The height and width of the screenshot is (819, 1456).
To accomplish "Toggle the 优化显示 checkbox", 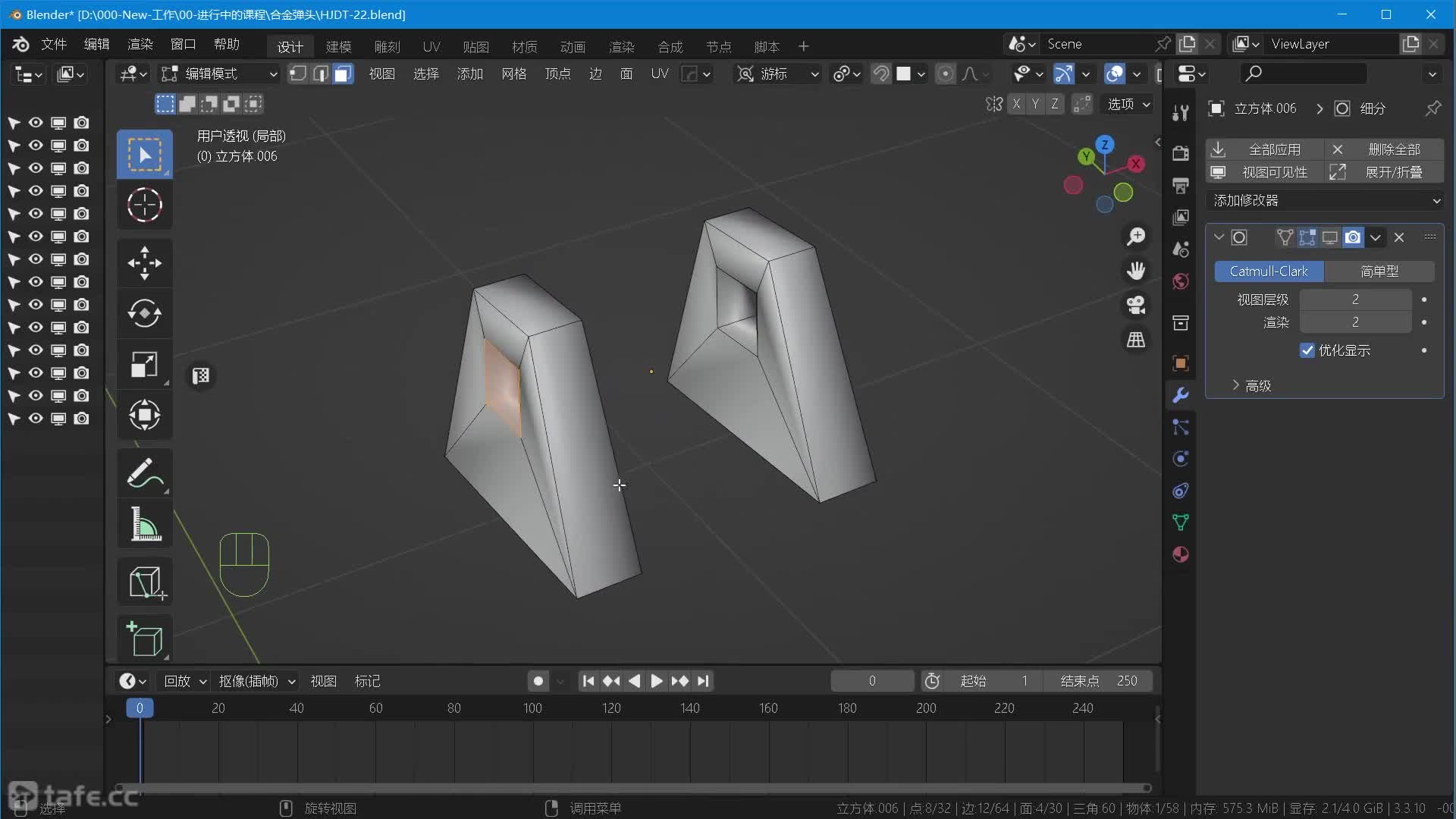I will [x=1307, y=350].
